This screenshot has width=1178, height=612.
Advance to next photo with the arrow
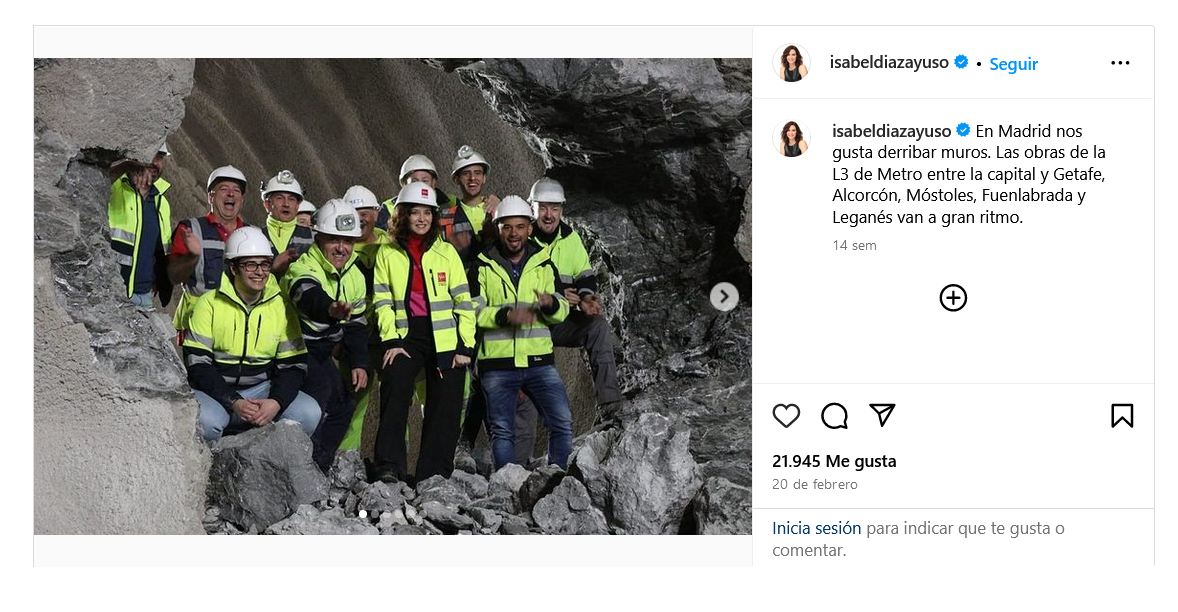click(x=724, y=297)
